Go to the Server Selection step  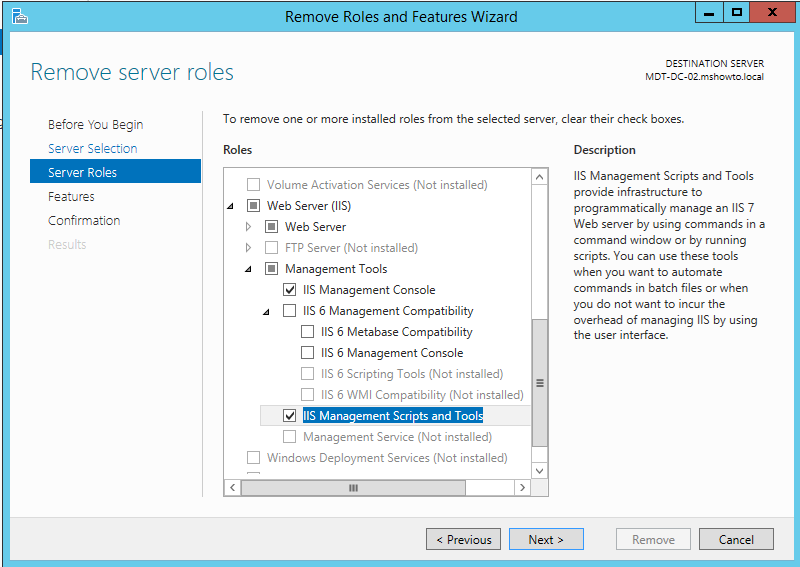[92, 149]
